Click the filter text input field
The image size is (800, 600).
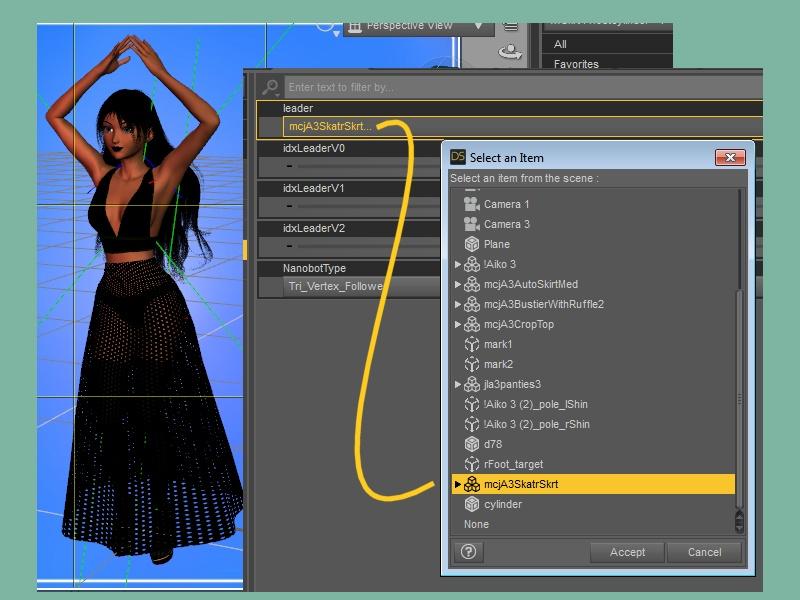(523, 87)
